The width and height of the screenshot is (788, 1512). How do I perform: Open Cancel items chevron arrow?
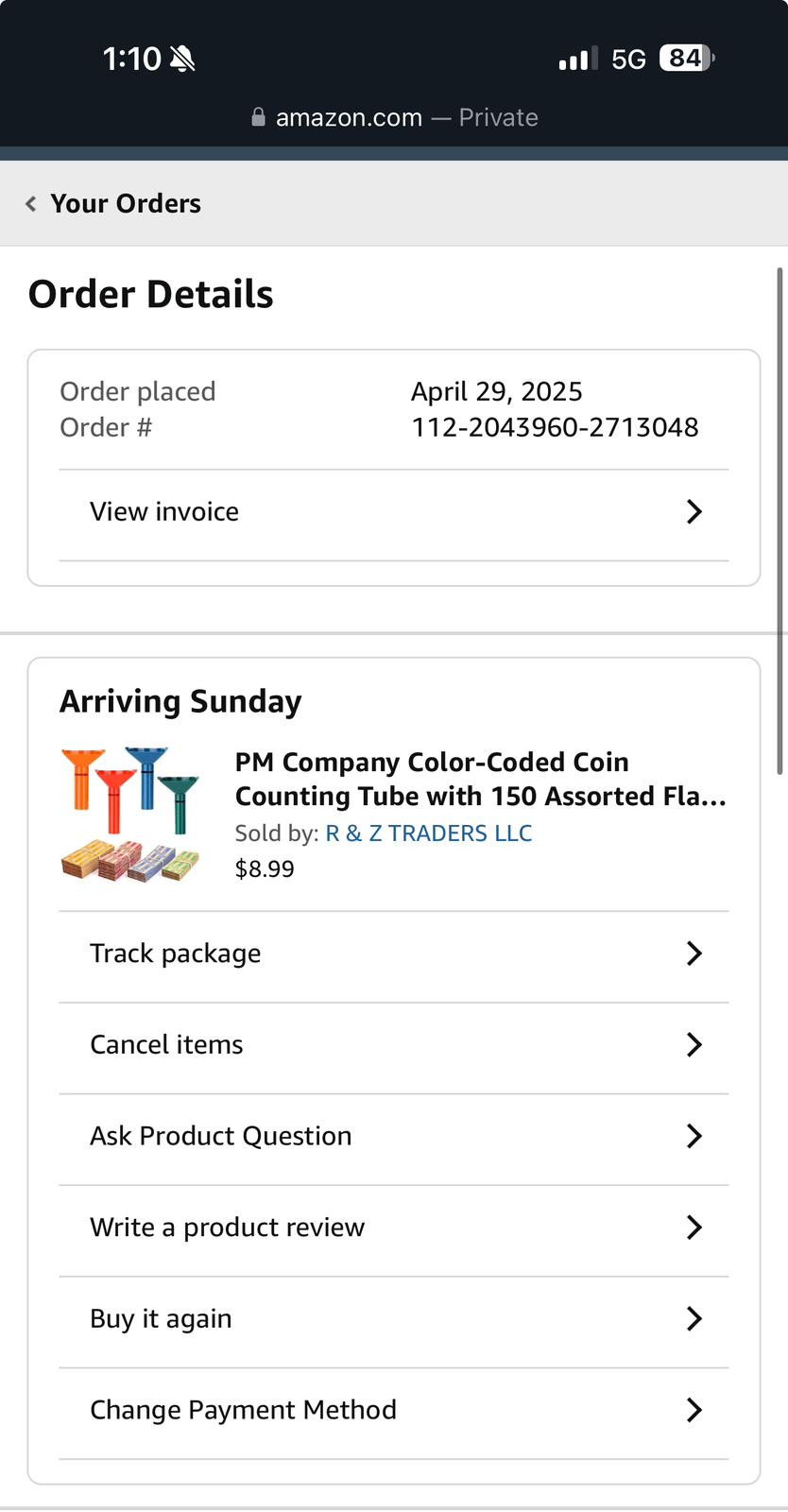click(x=694, y=1045)
